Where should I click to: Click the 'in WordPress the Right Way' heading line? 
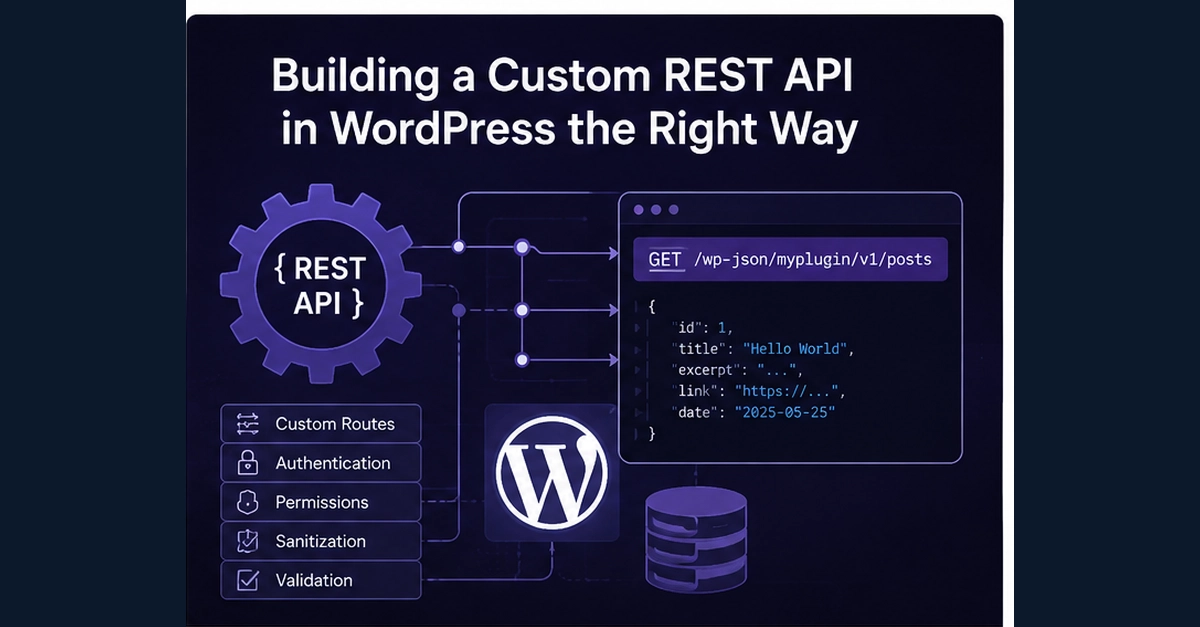pyautogui.click(x=569, y=131)
